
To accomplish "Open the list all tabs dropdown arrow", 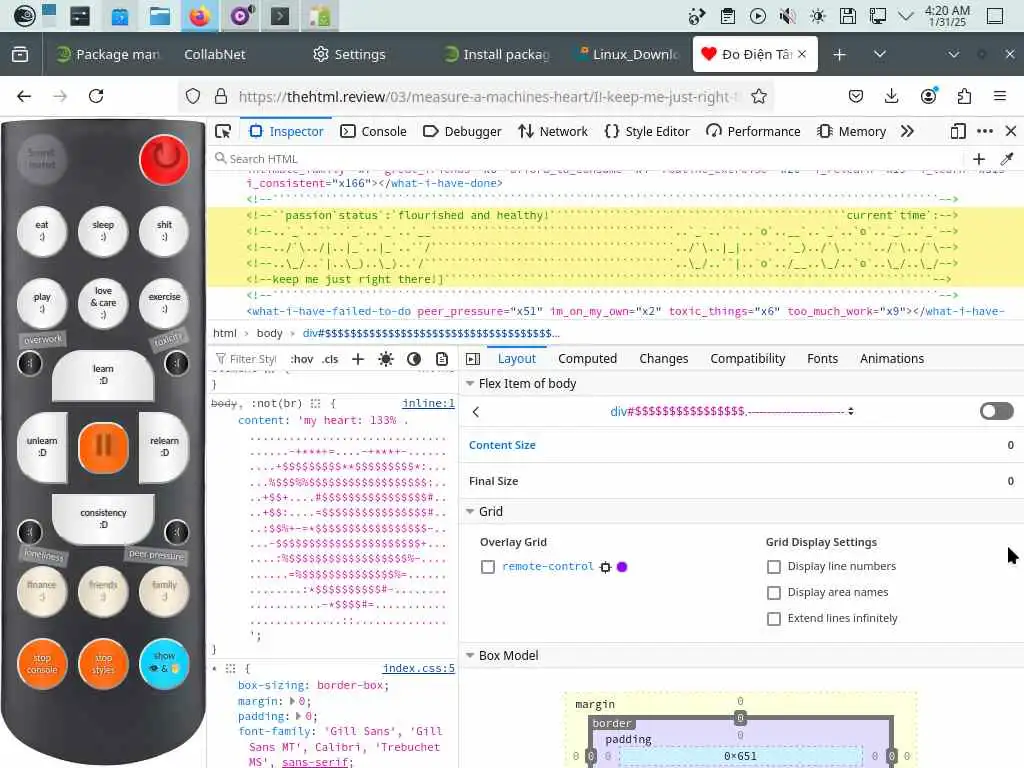I will coord(880,54).
